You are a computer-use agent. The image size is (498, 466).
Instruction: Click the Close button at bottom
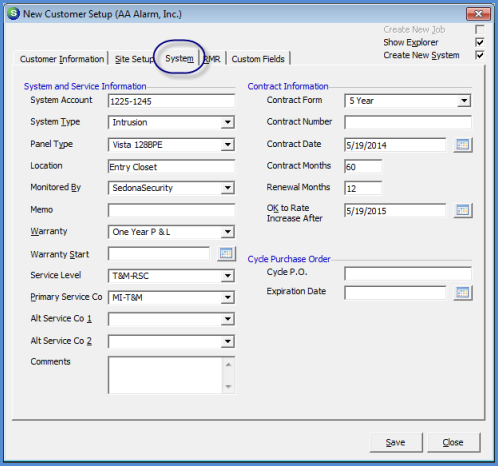453,442
